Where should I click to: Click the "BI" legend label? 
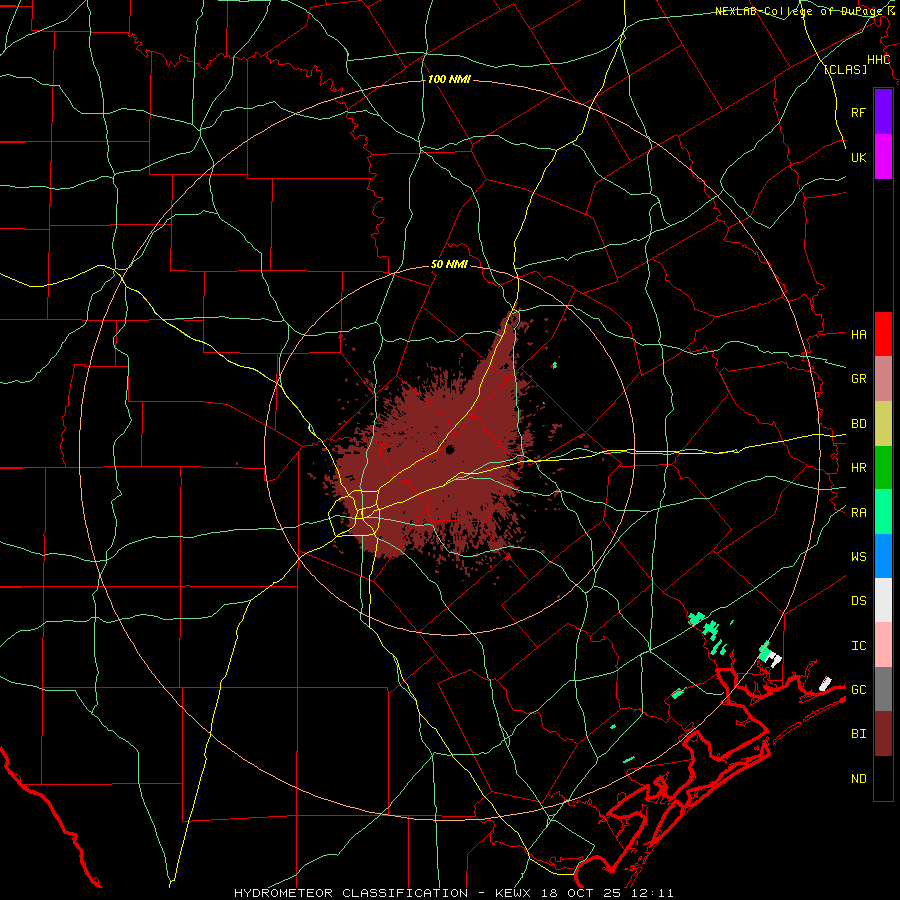tap(858, 734)
